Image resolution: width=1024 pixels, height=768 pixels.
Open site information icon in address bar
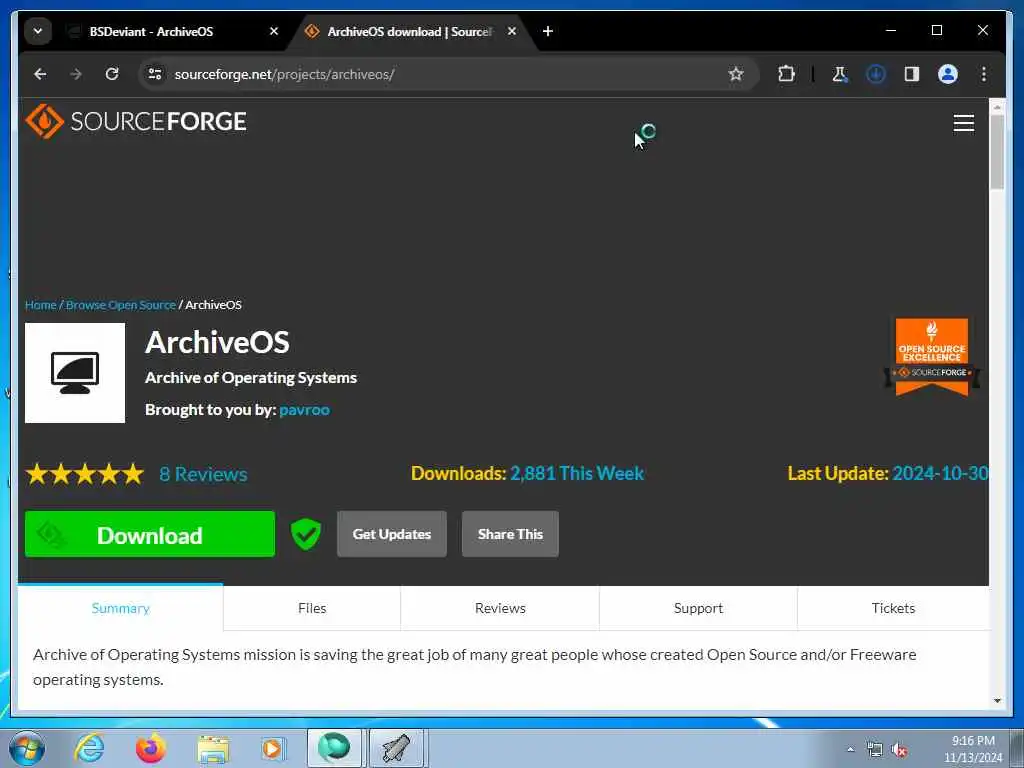[155, 74]
